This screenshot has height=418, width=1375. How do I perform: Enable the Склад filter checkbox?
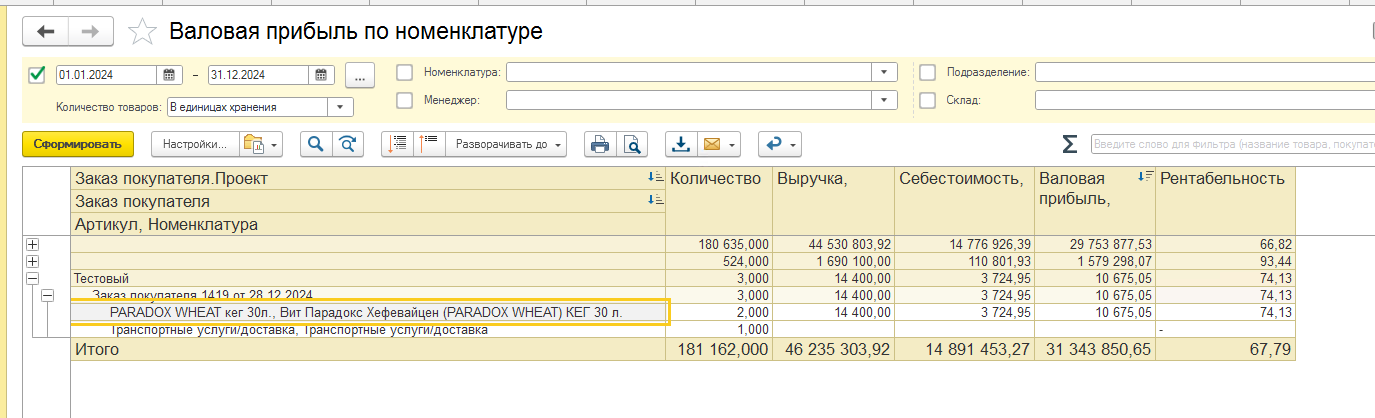tap(927, 100)
